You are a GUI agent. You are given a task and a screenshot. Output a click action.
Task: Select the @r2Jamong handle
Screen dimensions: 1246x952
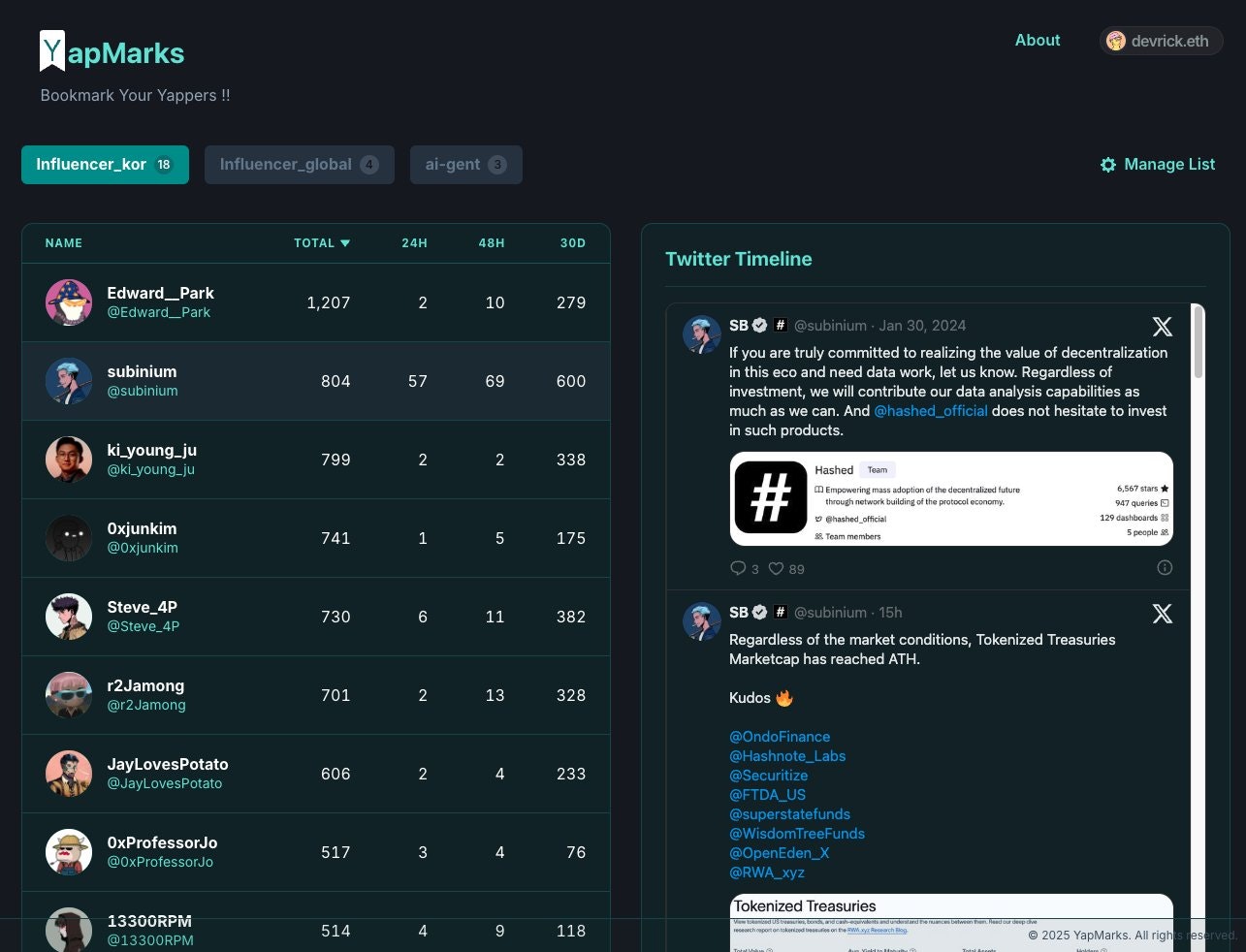(x=146, y=705)
